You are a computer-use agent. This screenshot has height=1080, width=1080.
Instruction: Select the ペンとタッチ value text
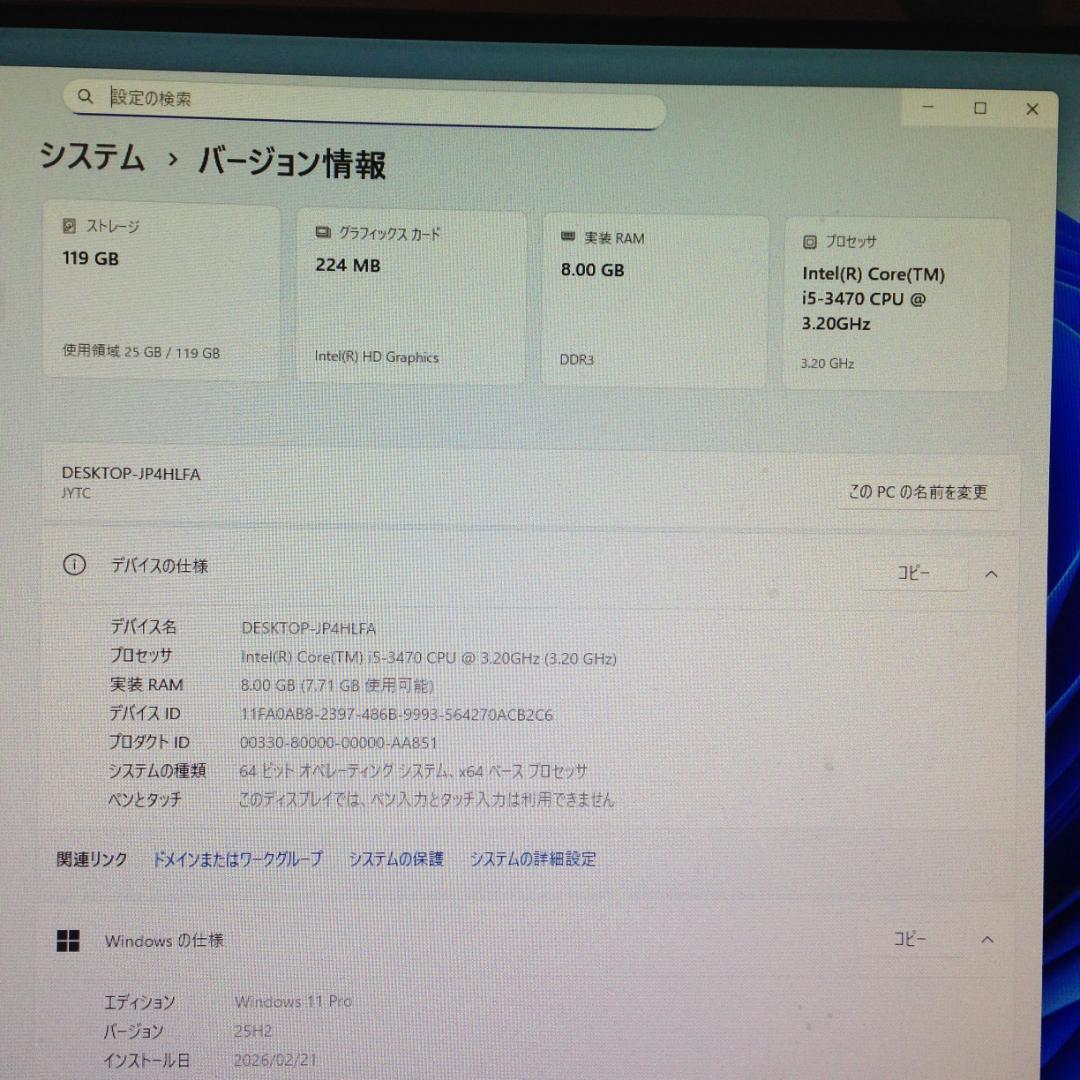[x=426, y=800]
